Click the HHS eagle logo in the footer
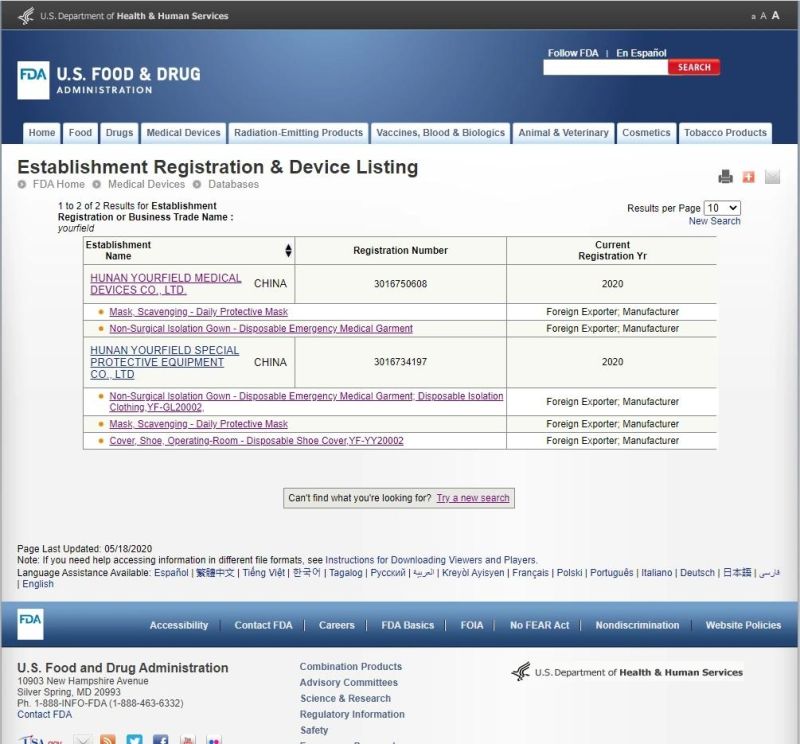The image size is (800, 744). click(x=521, y=672)
